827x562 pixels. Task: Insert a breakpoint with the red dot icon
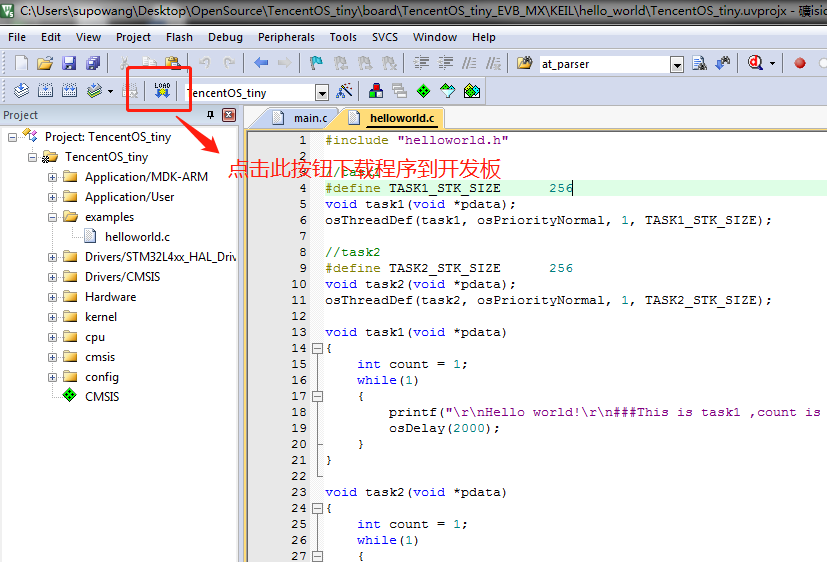(x=800, y=64)
